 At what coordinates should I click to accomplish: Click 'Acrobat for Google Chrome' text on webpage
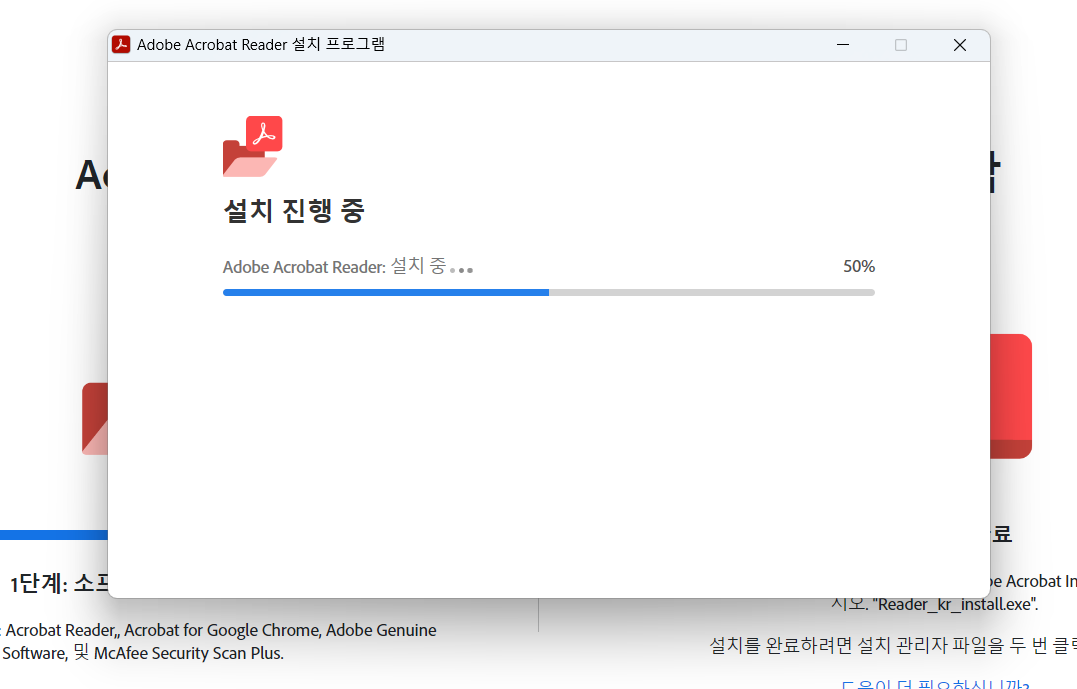coord(222,631)
